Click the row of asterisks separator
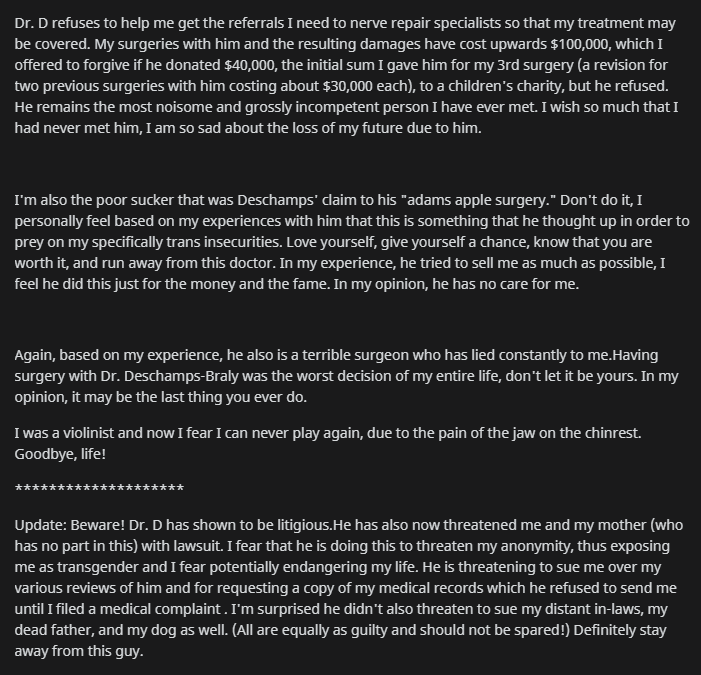701x675 pixels. 99,489
